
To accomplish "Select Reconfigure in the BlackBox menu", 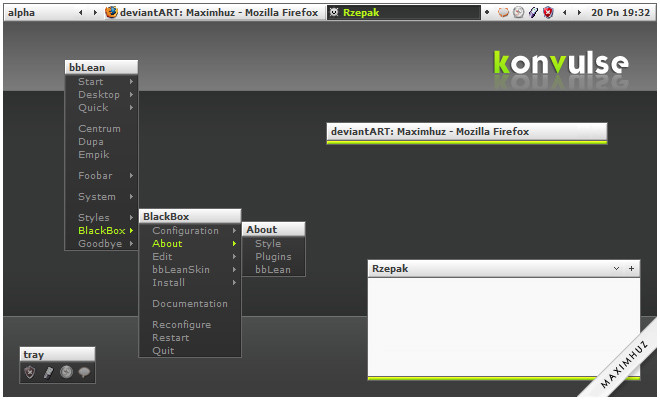I will (x=190, y=325).
